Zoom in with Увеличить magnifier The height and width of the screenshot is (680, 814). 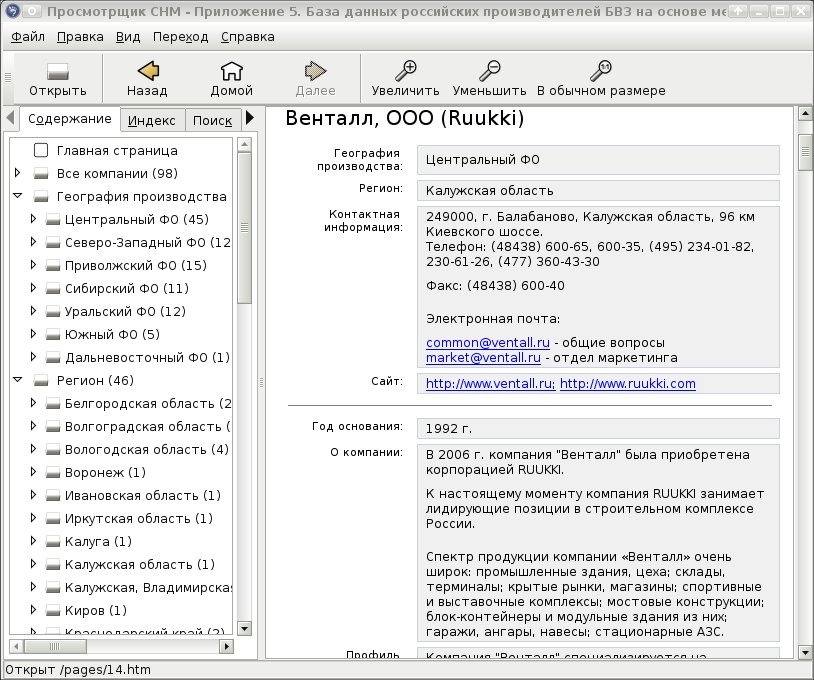pos(405,79)
